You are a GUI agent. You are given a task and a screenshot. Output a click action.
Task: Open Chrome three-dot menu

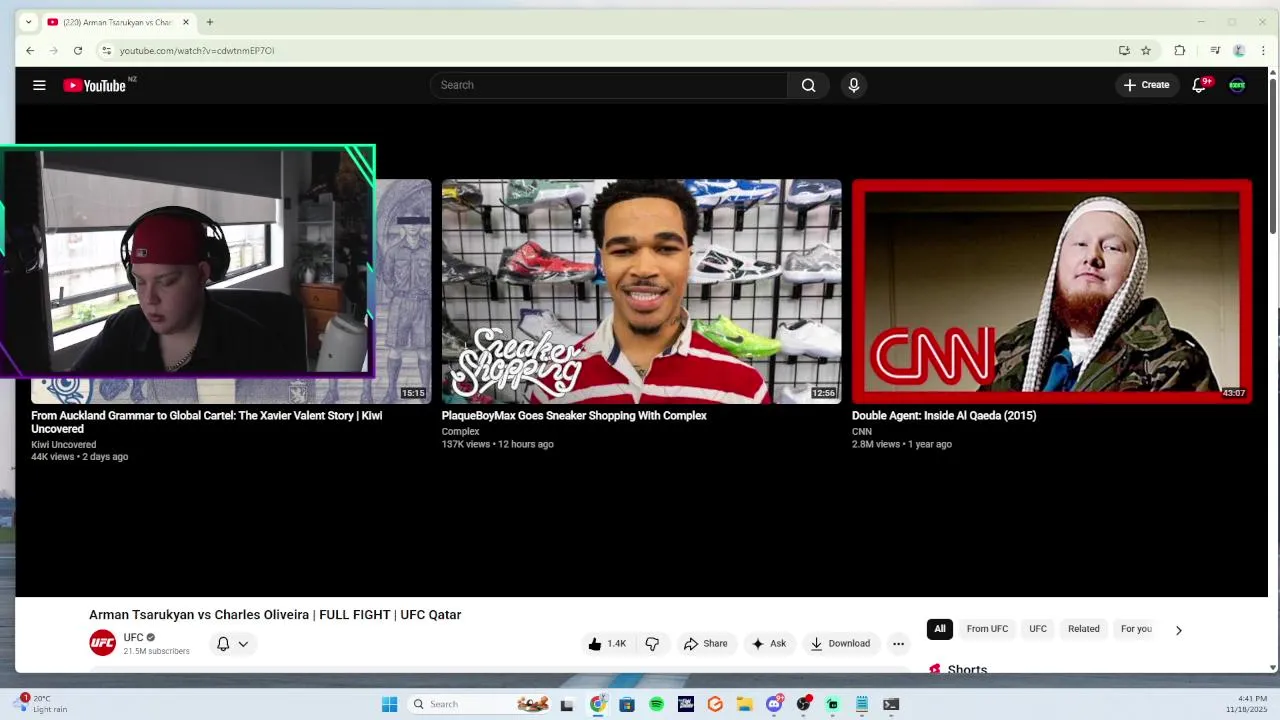pyautogui.click(x=1264, y=50)
